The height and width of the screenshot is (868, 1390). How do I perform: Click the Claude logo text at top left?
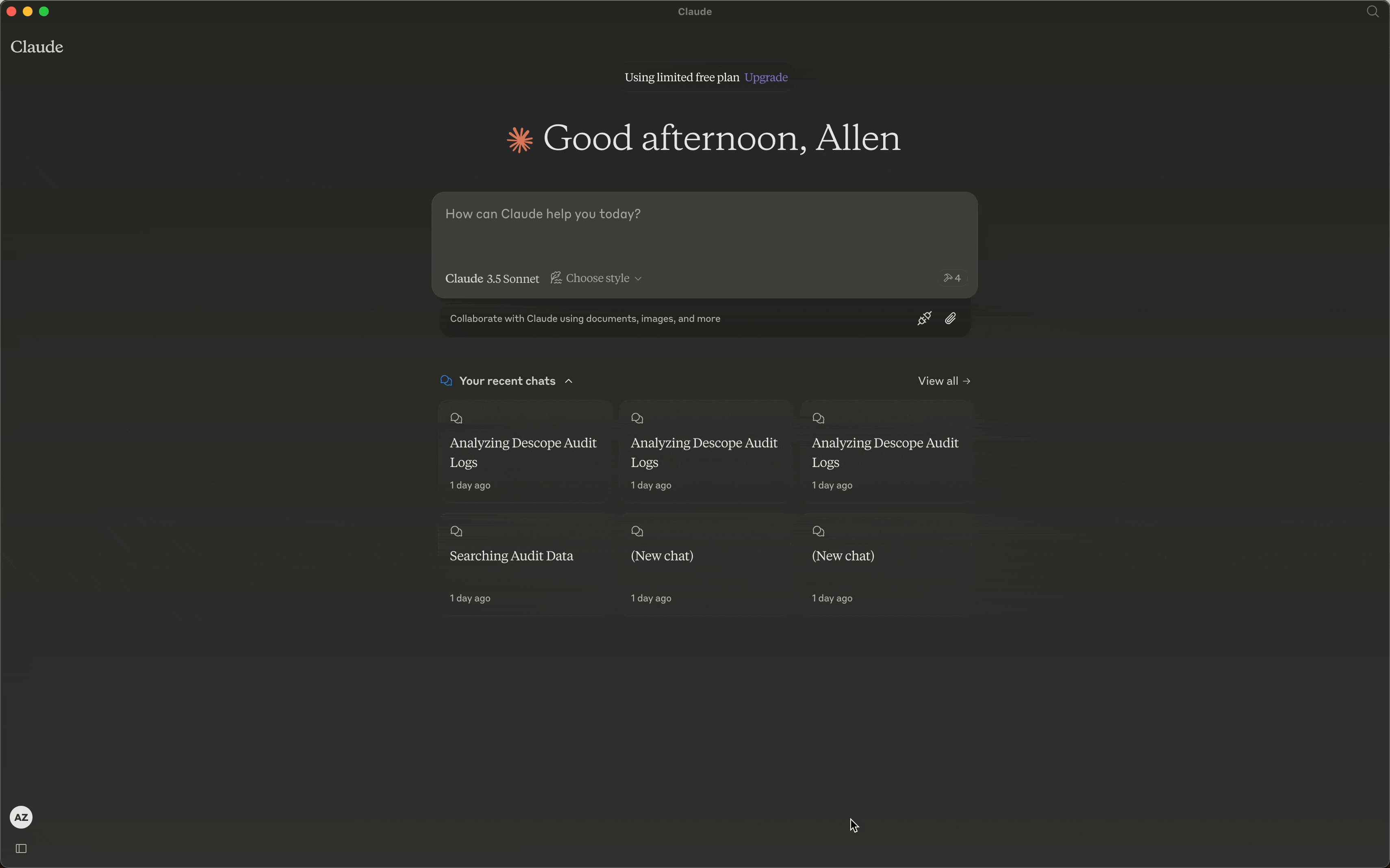(37, 47)
